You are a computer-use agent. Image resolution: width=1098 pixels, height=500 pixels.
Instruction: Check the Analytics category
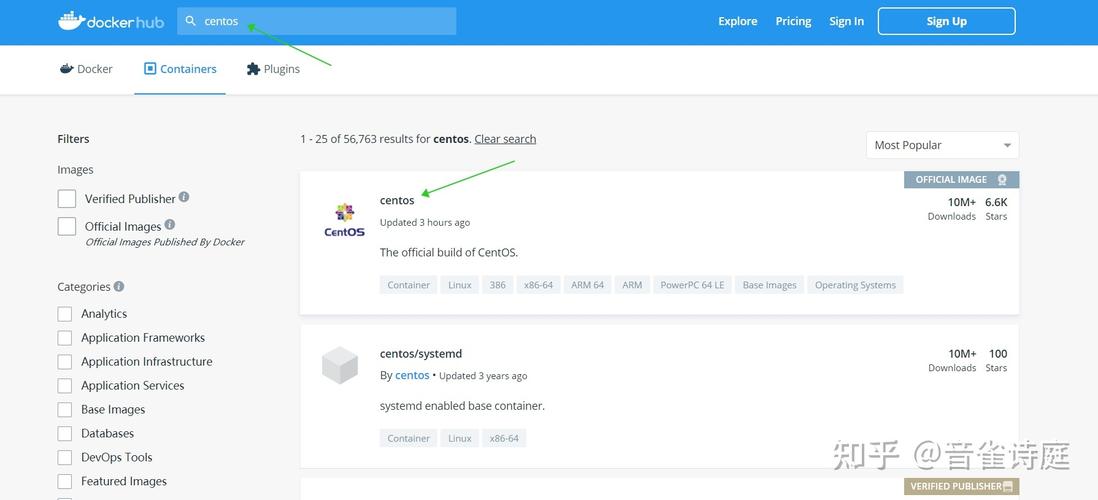(x=64, y=314)
